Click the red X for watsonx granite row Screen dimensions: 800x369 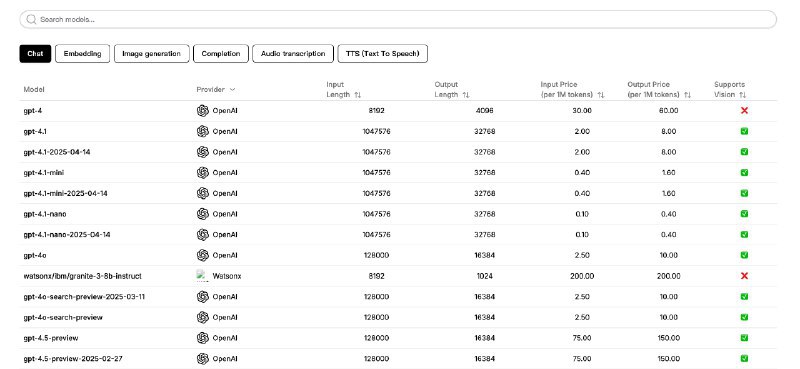pyautogui.click(x=744, y=276)
